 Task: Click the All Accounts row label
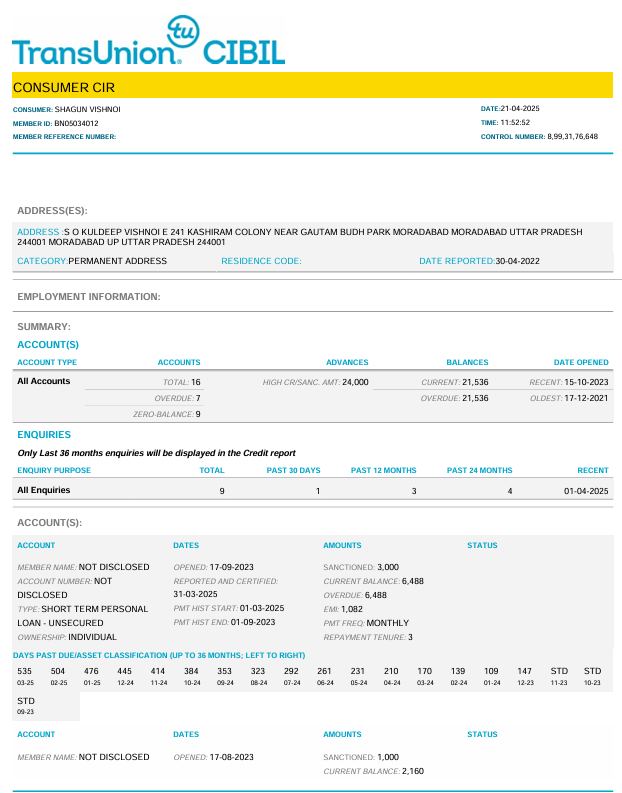[43, 381]
